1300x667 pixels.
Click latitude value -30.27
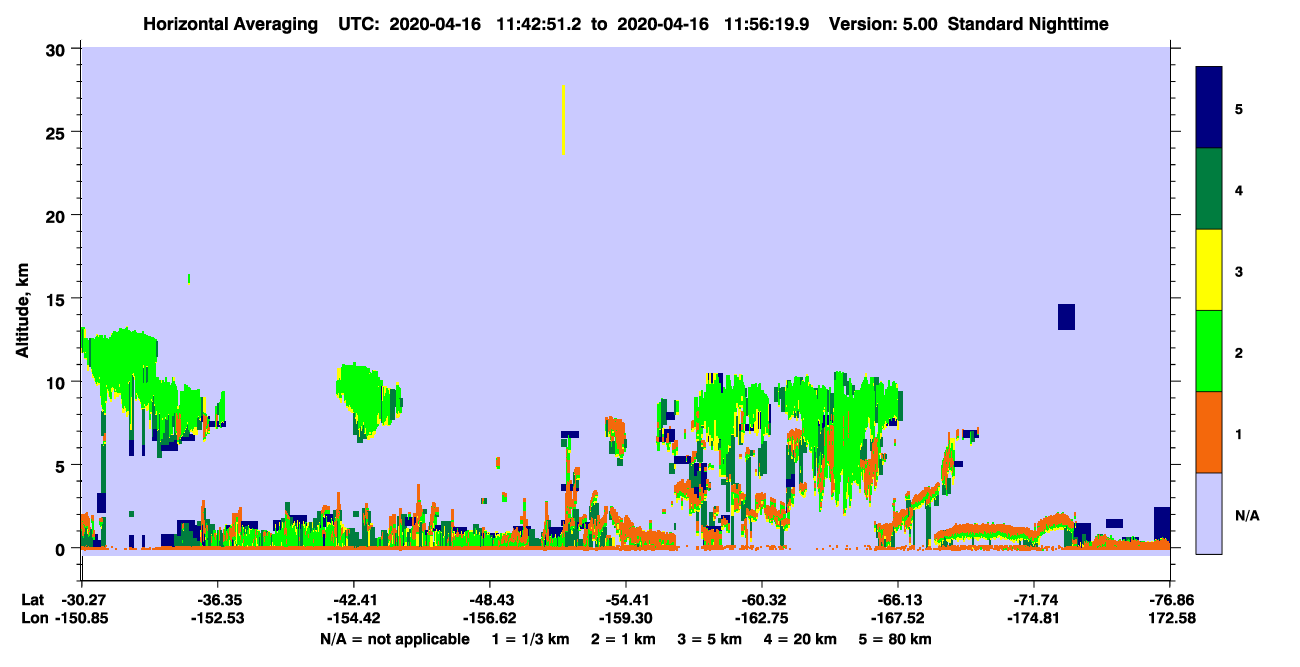click(x=82, y=600)
